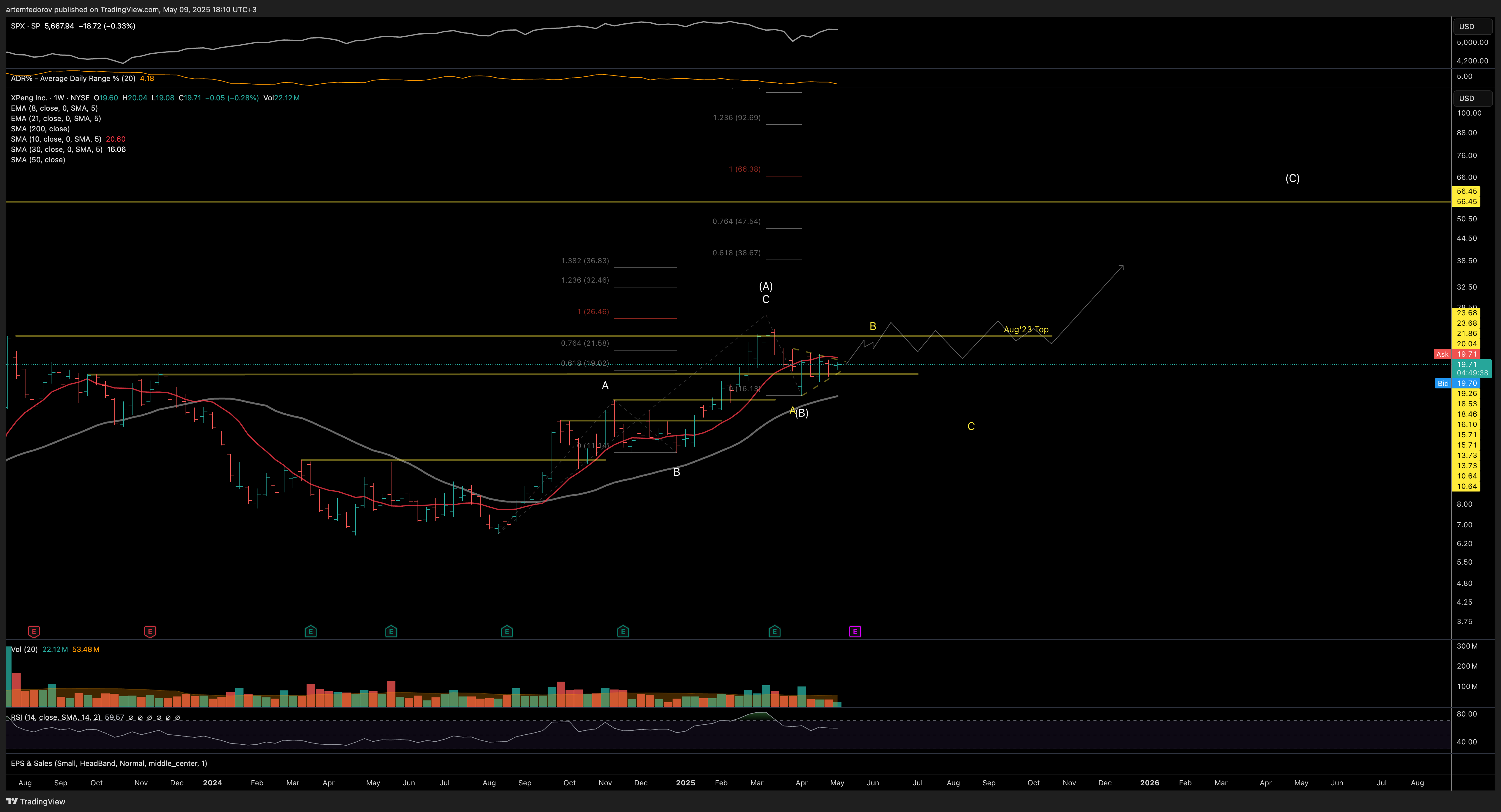Select the RSI (14, close, SMA, 14, 2) legend
This screenshot has width=1501, height=812.
55,718
